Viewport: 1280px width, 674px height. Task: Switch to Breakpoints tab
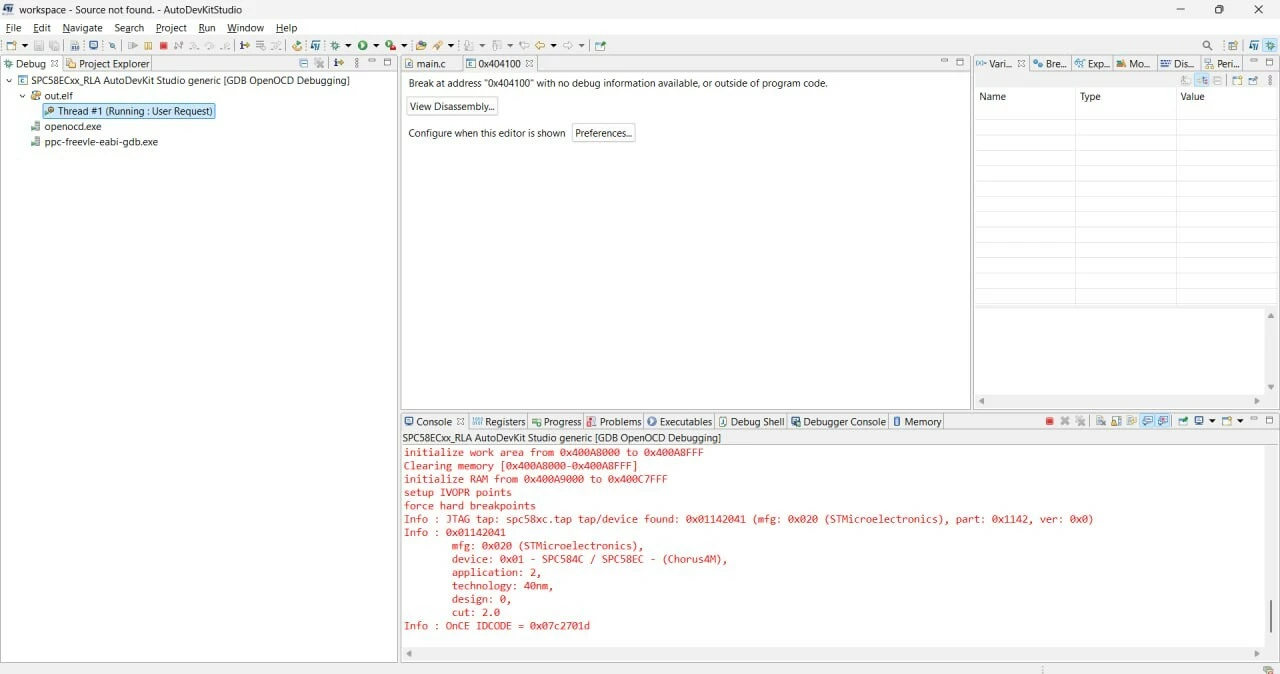click(1050, 63)
